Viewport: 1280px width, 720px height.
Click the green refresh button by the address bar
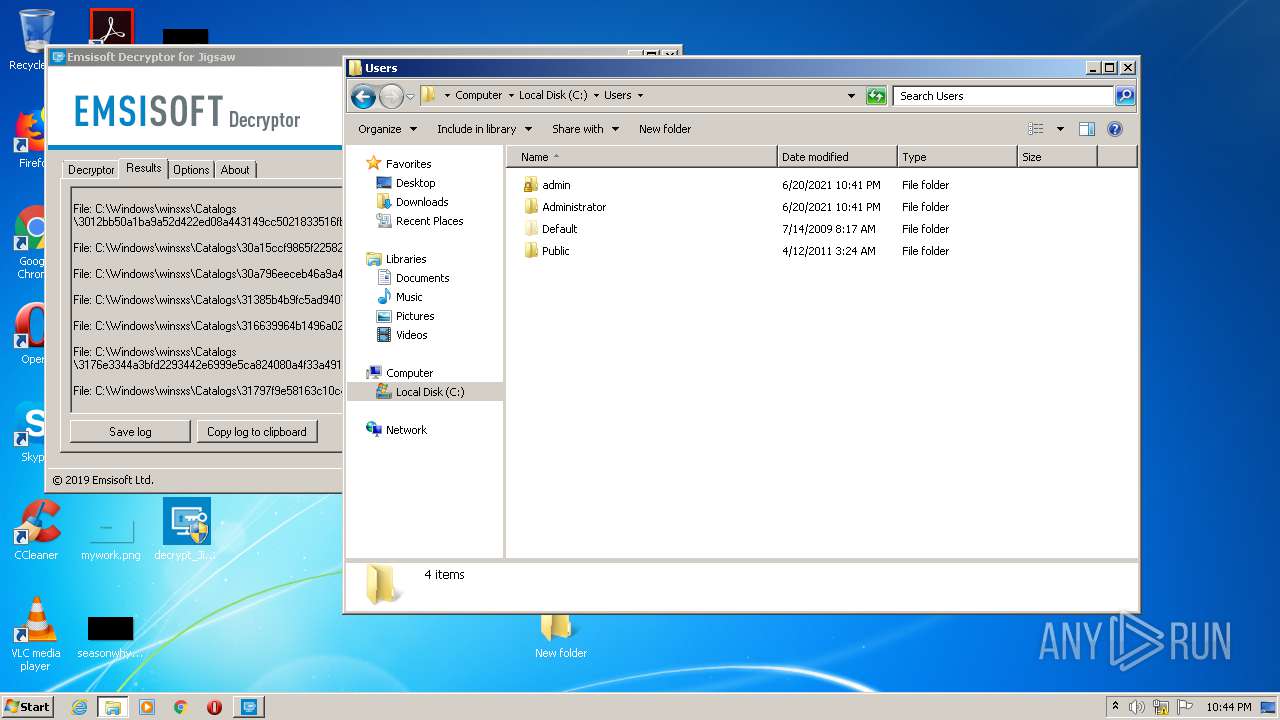coord(876,96)
